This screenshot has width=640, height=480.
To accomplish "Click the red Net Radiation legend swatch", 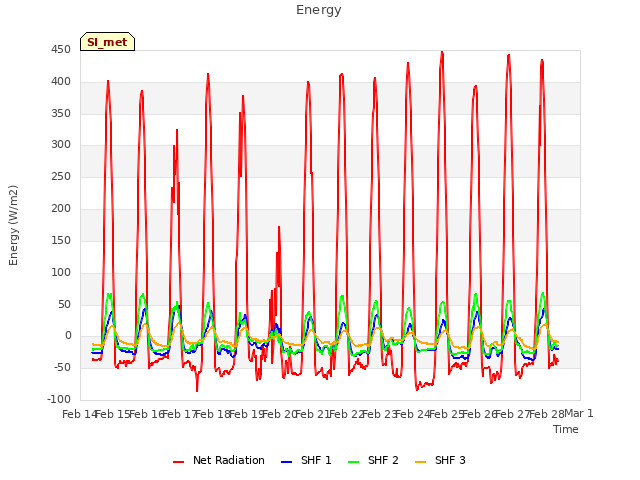I will click(x=178, y=462).
